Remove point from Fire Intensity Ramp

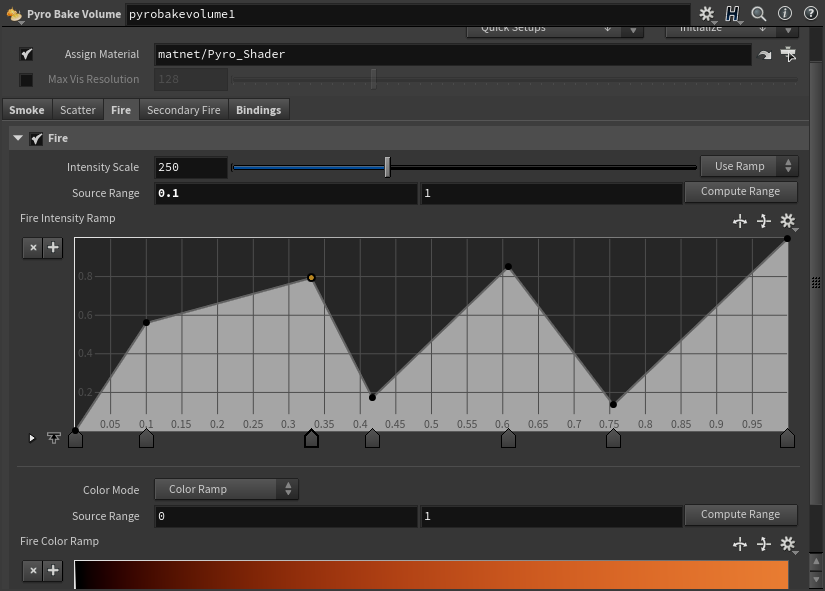33,248
